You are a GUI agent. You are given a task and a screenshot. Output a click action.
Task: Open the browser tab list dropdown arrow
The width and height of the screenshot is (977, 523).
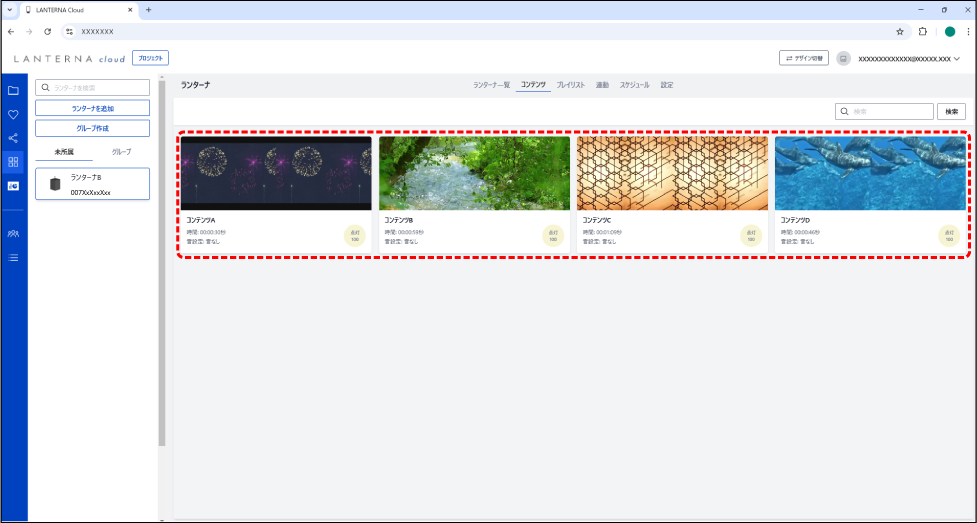point(9,9)
